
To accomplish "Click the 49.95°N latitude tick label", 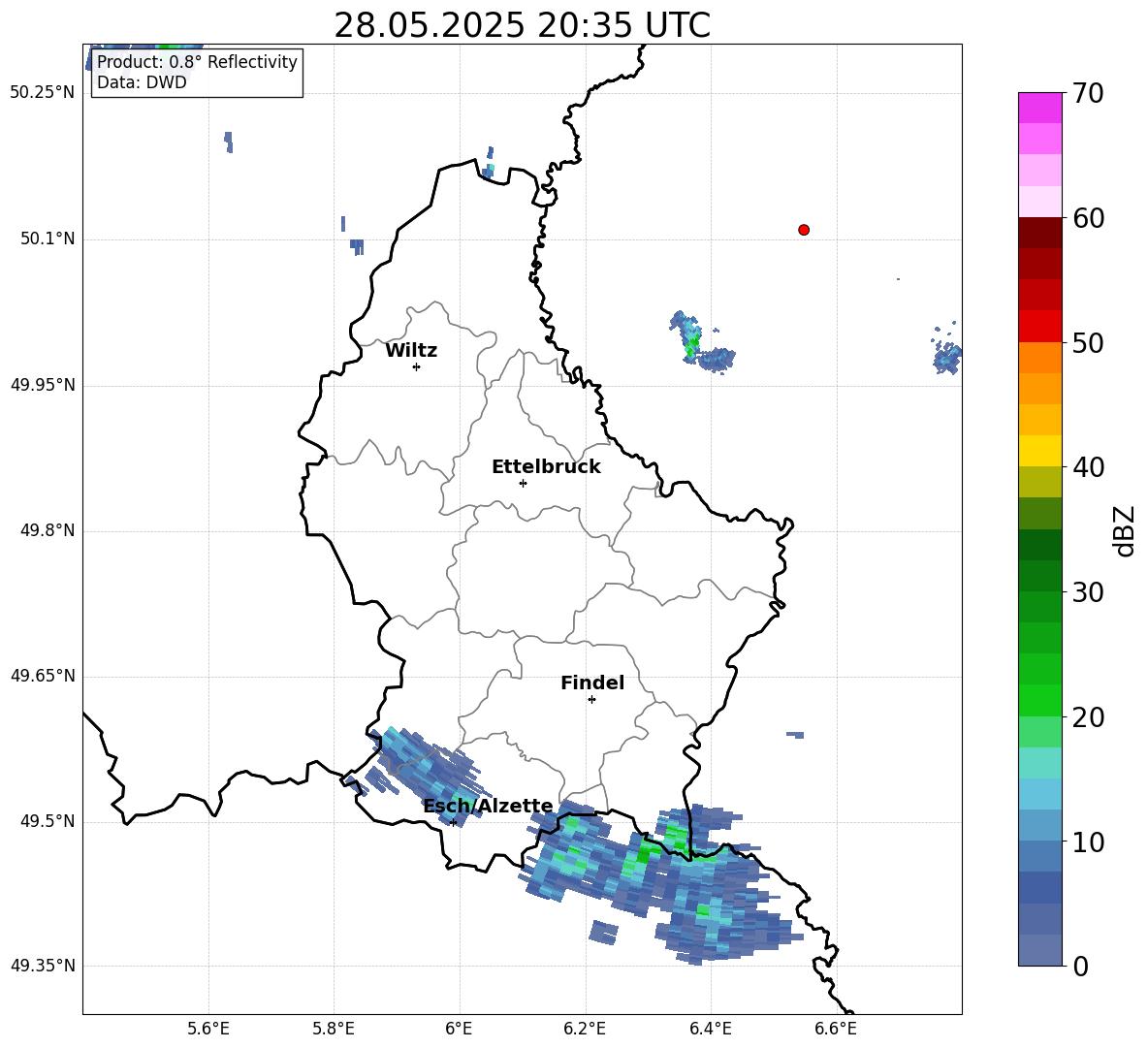I will [43, 385].
